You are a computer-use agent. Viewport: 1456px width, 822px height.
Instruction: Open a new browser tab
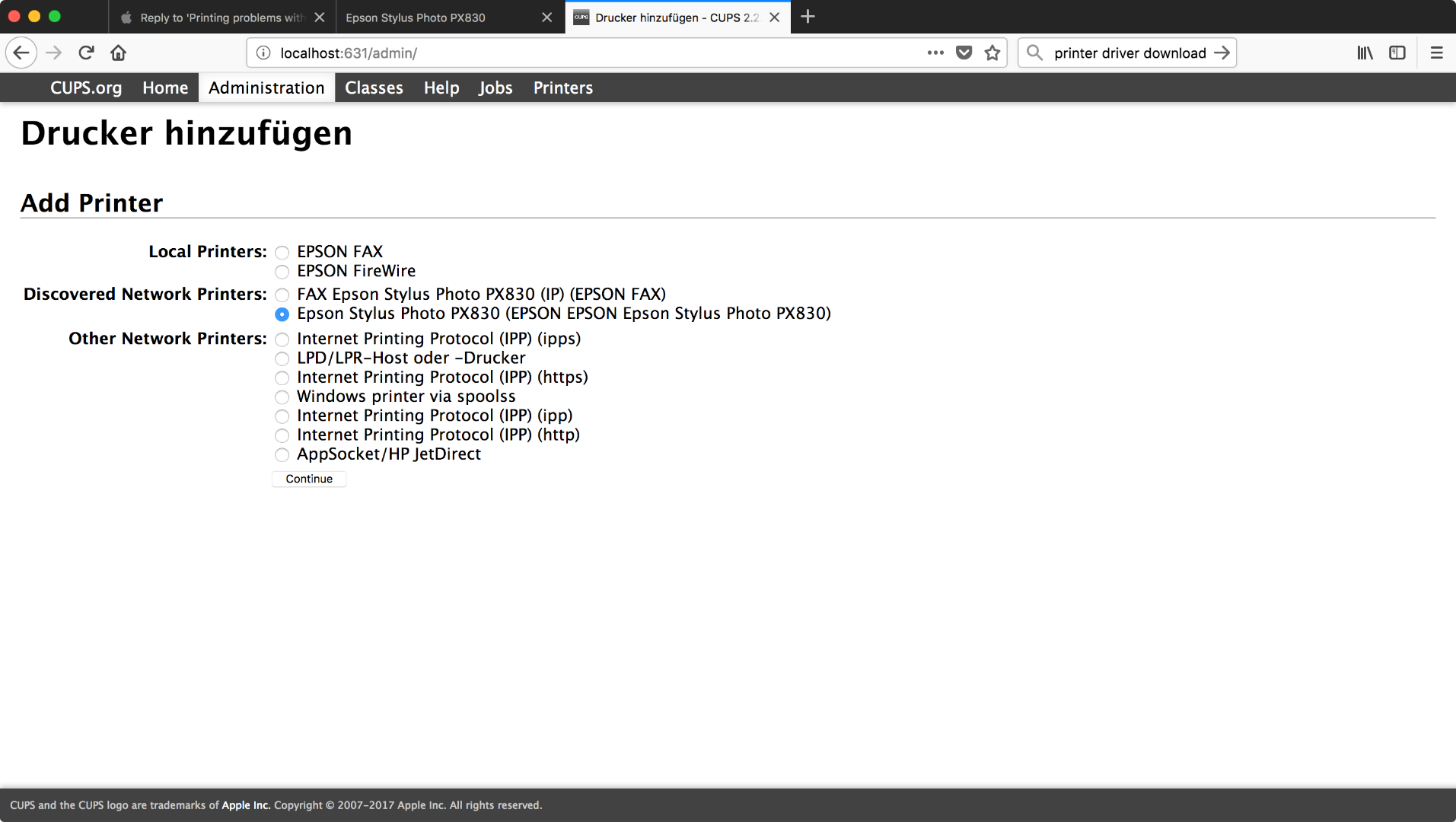click(808, 17)
